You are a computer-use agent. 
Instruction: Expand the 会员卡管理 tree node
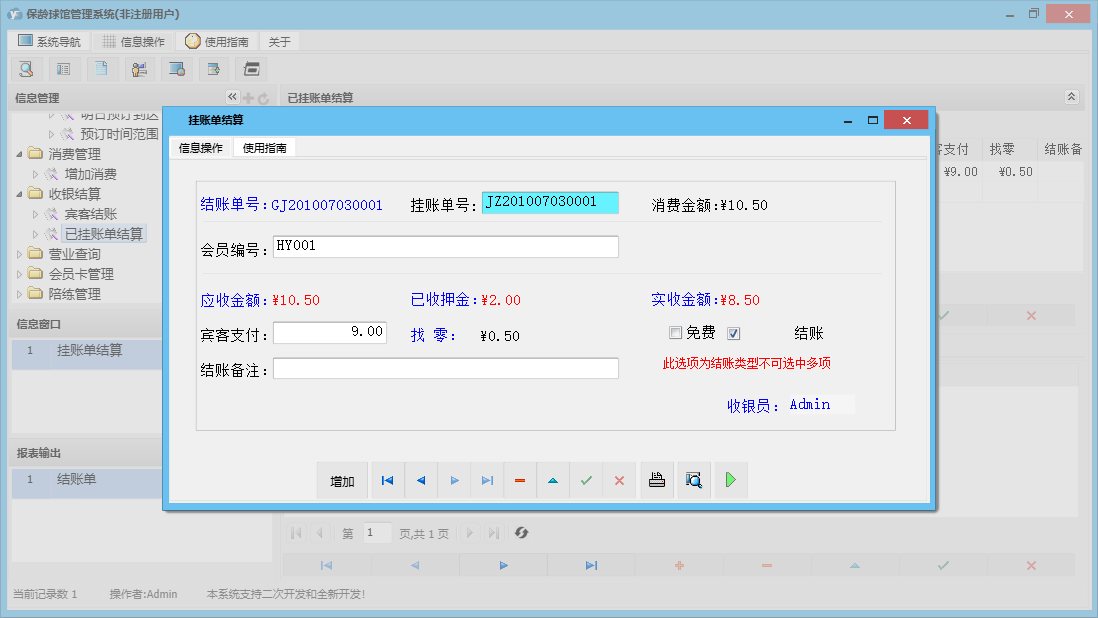[19, 273]
